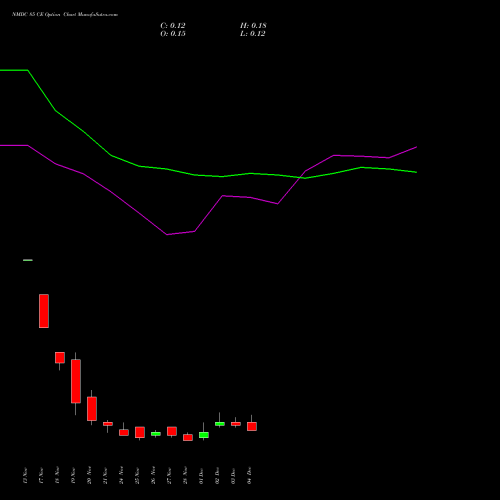Click the green candle for 26 Nov
This screenshot has height=500, width=500.
156,434
